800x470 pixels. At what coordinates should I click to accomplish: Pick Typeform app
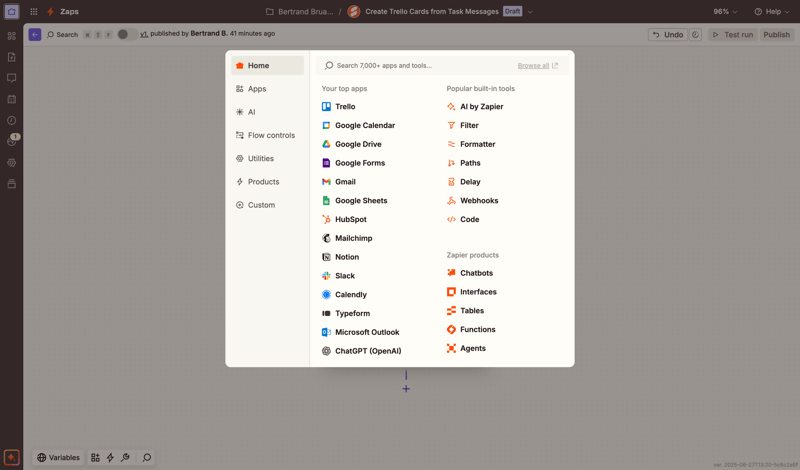click(346, 313)
